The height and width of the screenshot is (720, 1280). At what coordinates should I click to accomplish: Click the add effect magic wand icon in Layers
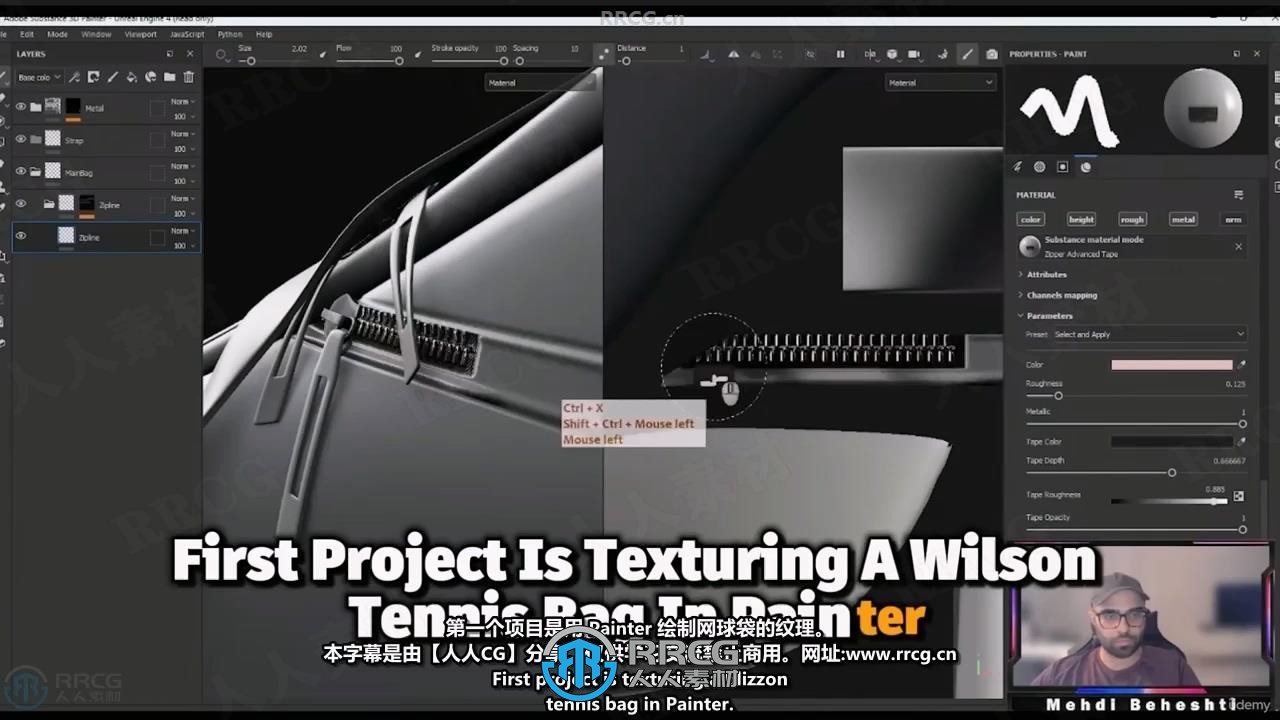pyautogui.click(x=74, y=77)
